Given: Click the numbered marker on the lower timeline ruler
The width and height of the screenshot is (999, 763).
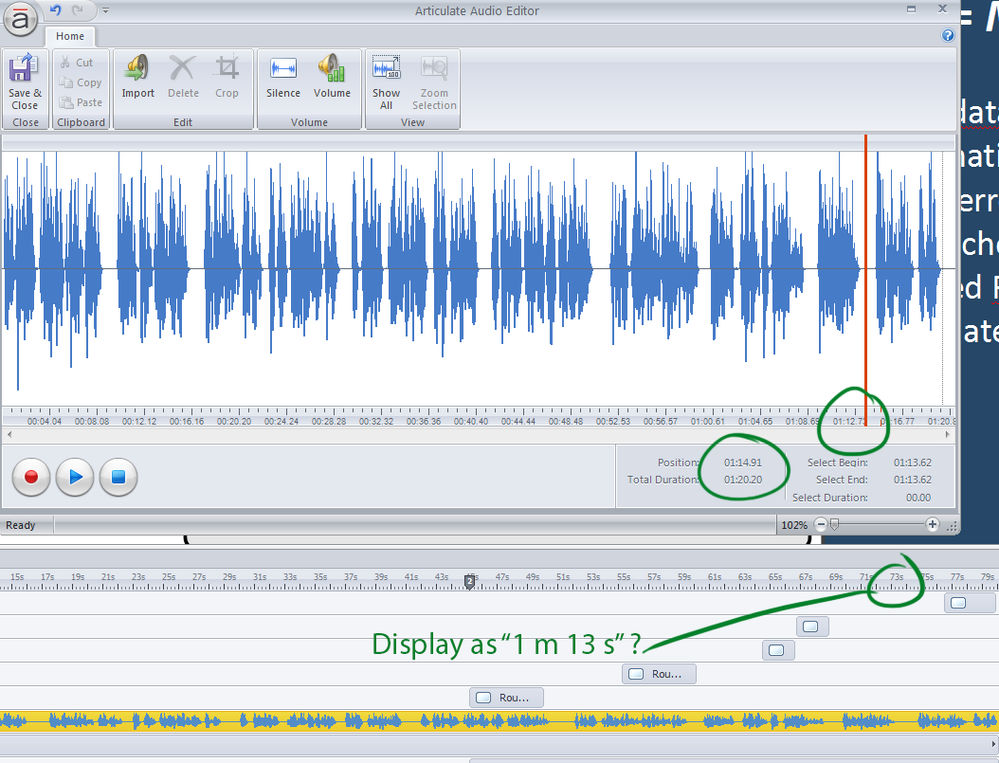Looking at the screenshot, I should click(x=470, y=581).
